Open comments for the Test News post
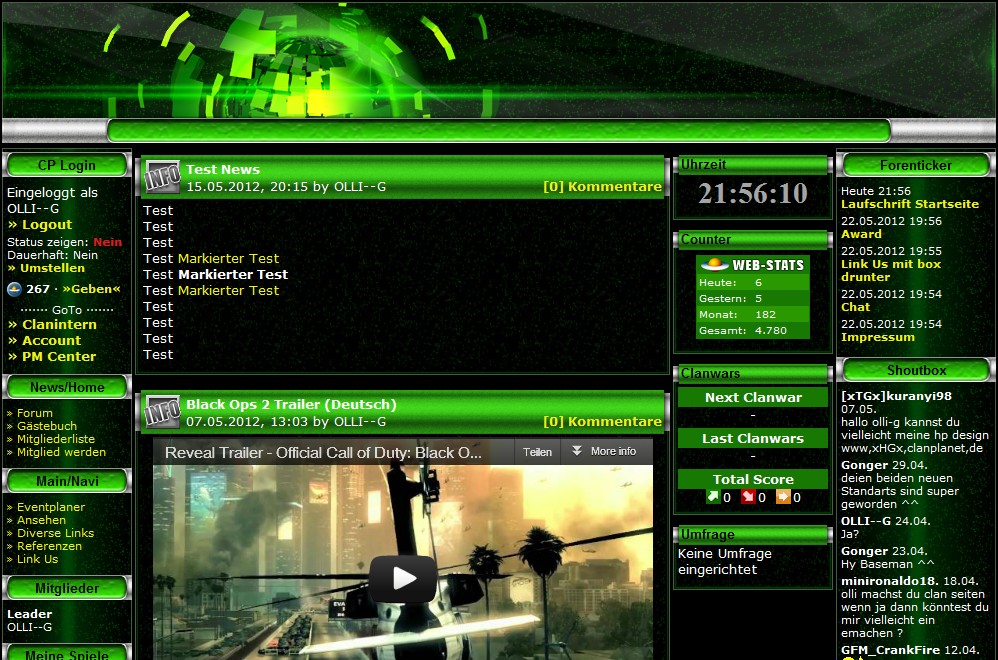 tap(602, 186)
